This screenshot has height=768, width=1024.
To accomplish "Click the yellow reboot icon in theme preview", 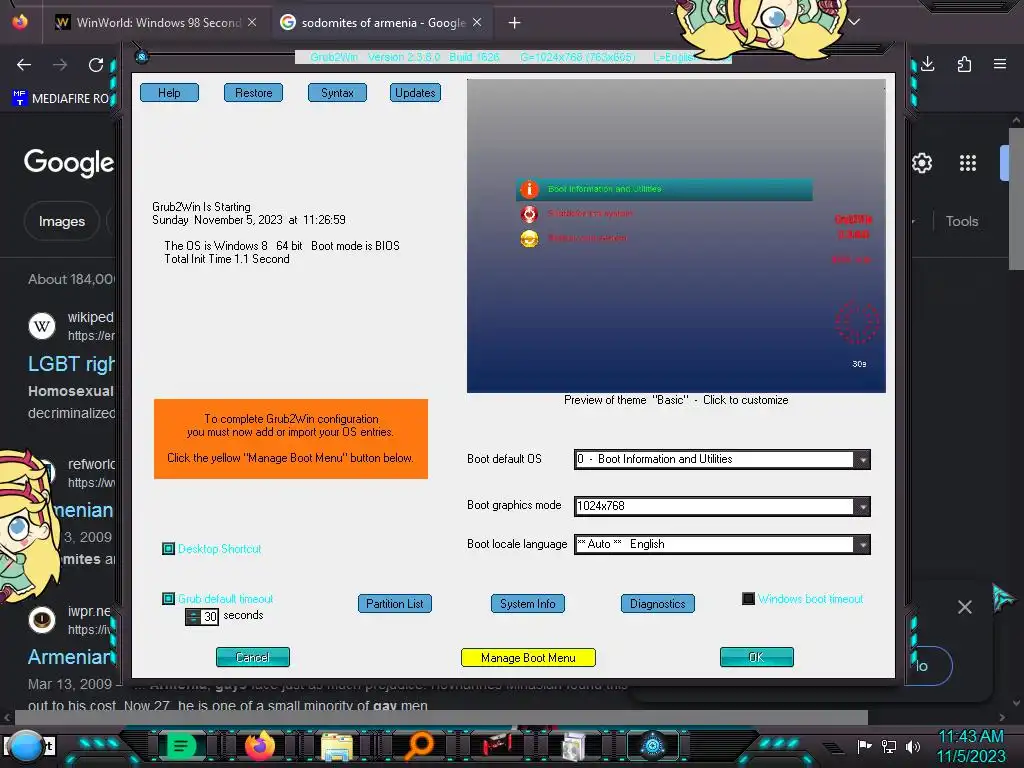I will coord(529,238).
